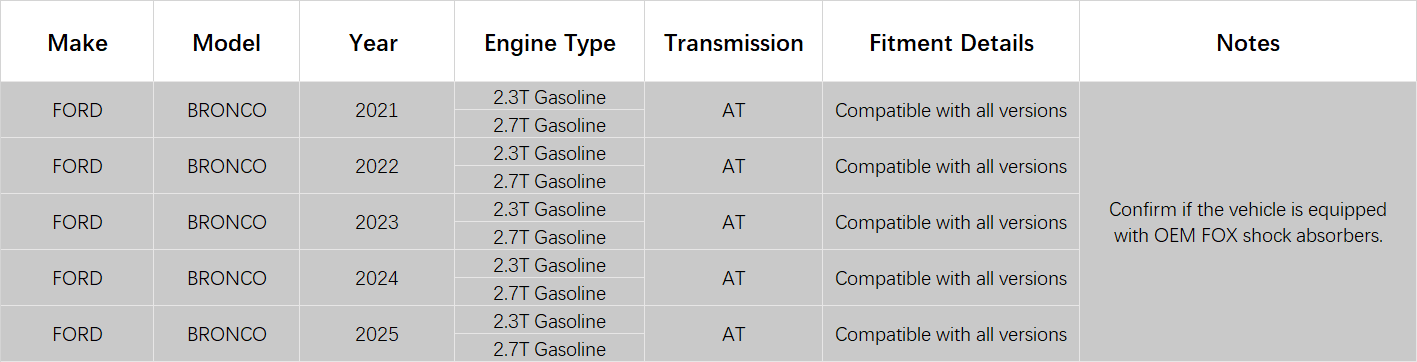The width and height of the screenshot is (1417, 362).
Task: Click the Model column header
Action: click(226, 42)
